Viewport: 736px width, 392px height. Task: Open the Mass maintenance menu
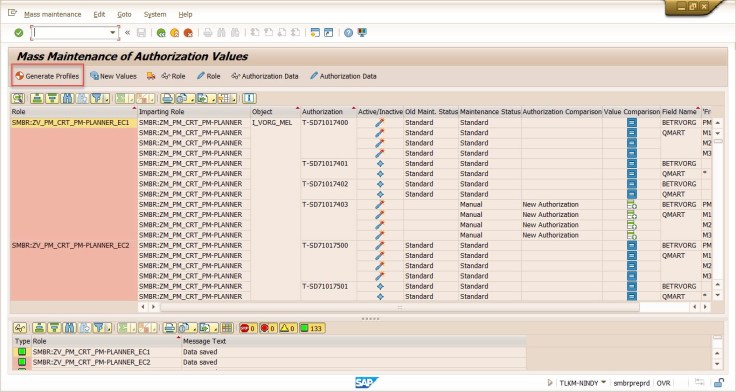pyautogui.click(x=53, y=15)
